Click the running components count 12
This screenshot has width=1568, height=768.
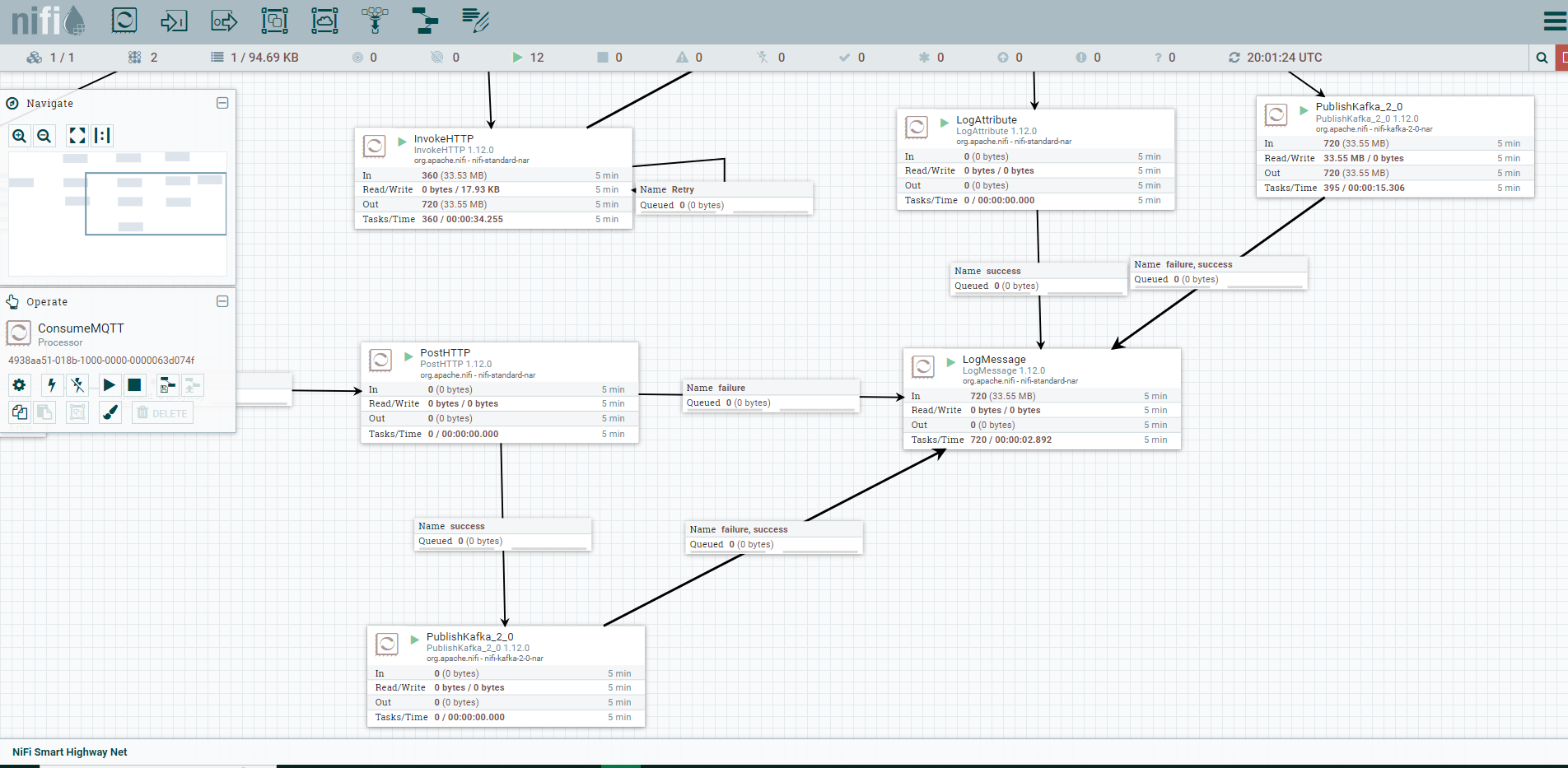[x=537, y=58]
